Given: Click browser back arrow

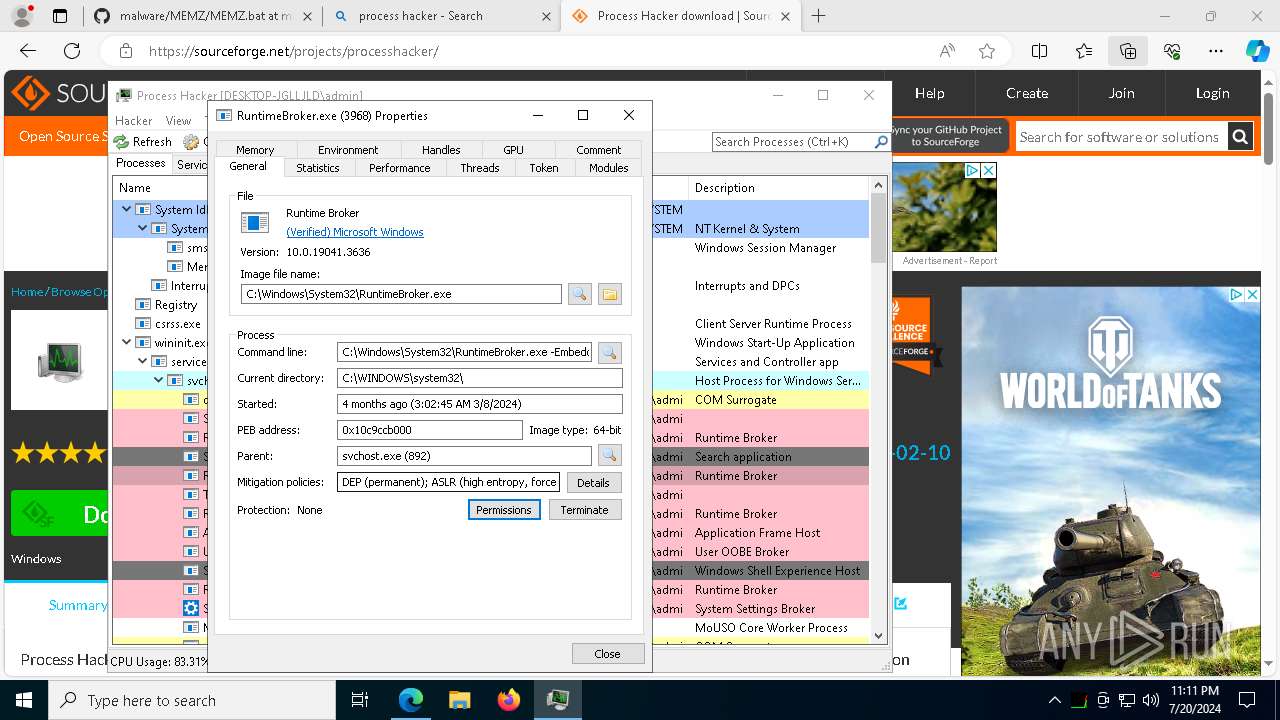Looking at the screenshot, I should [28, 51].
